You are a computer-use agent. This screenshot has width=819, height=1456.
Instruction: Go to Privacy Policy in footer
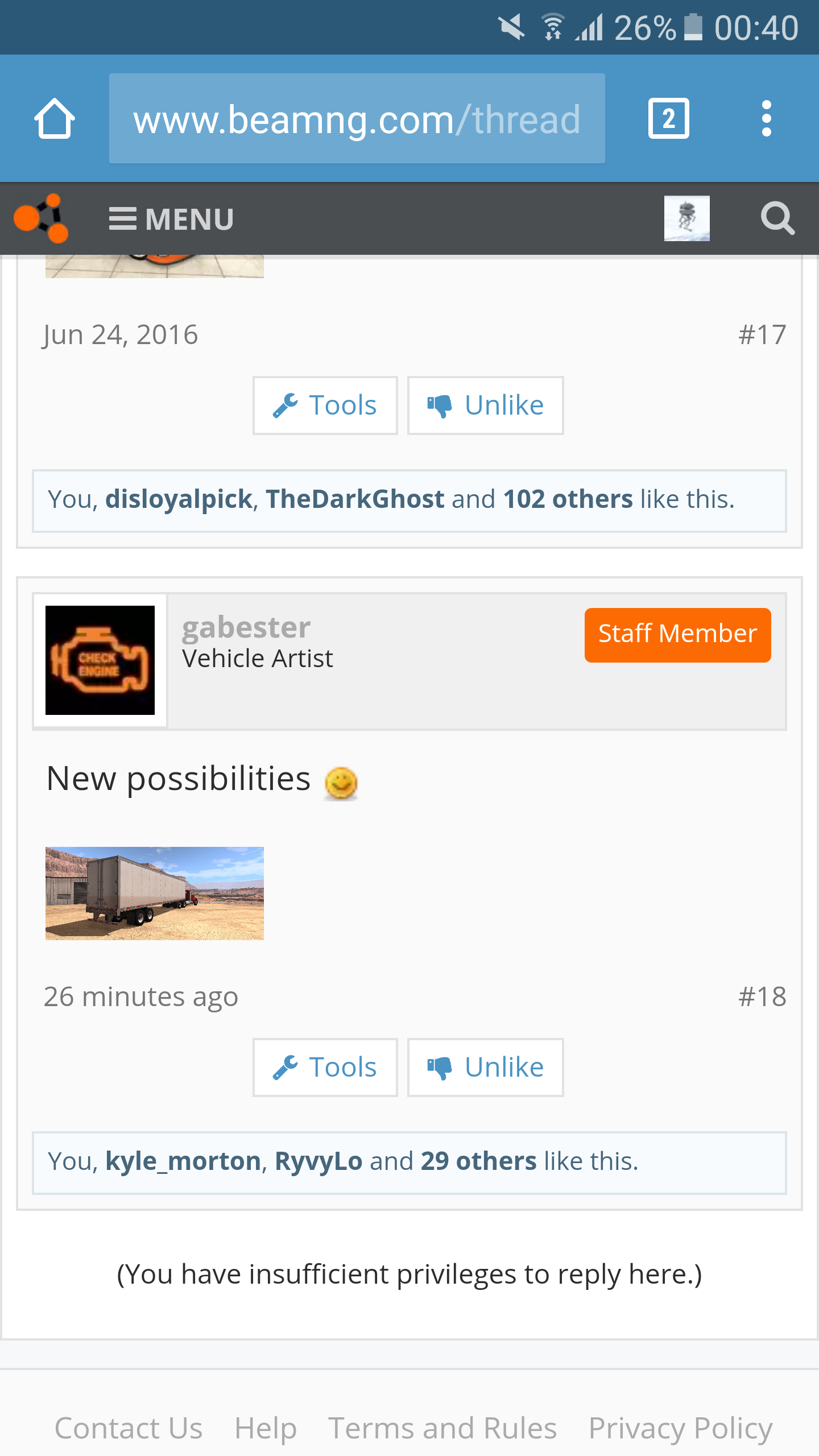click(680, 1428)
